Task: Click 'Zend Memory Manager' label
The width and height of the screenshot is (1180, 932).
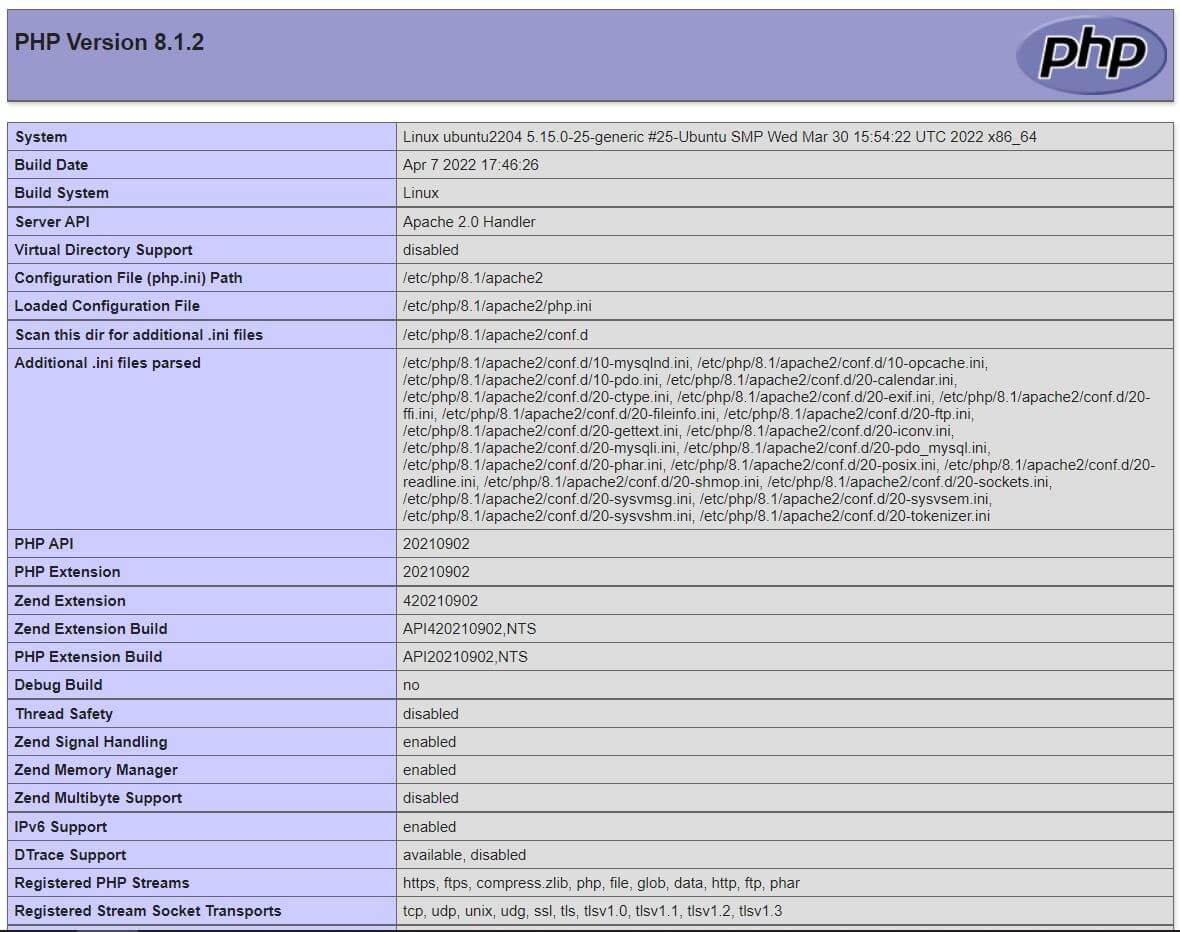Action: pyautogui.click(x=96, y=770)
